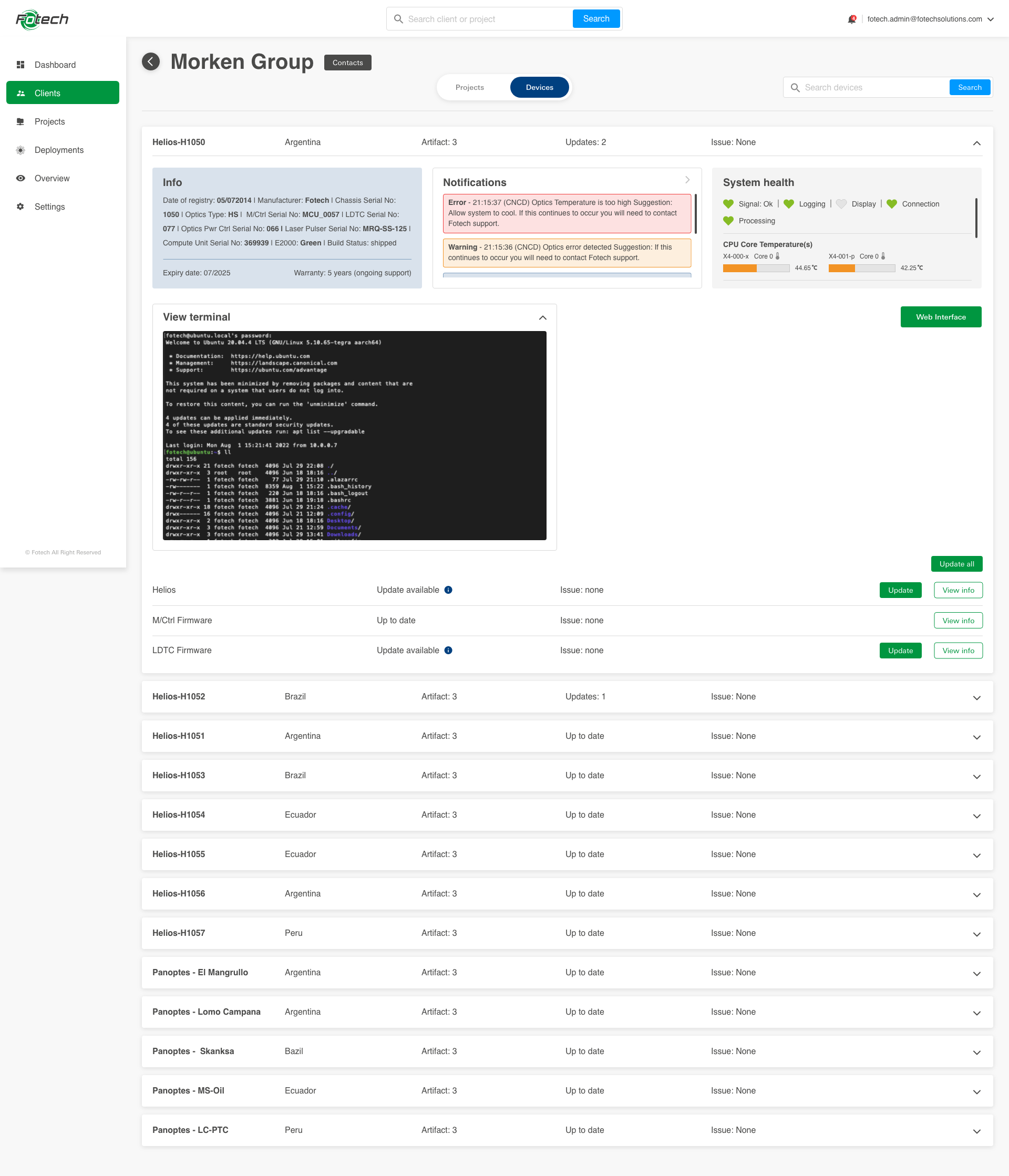Click info icon next to Helios update available

[x=448, y=590]
